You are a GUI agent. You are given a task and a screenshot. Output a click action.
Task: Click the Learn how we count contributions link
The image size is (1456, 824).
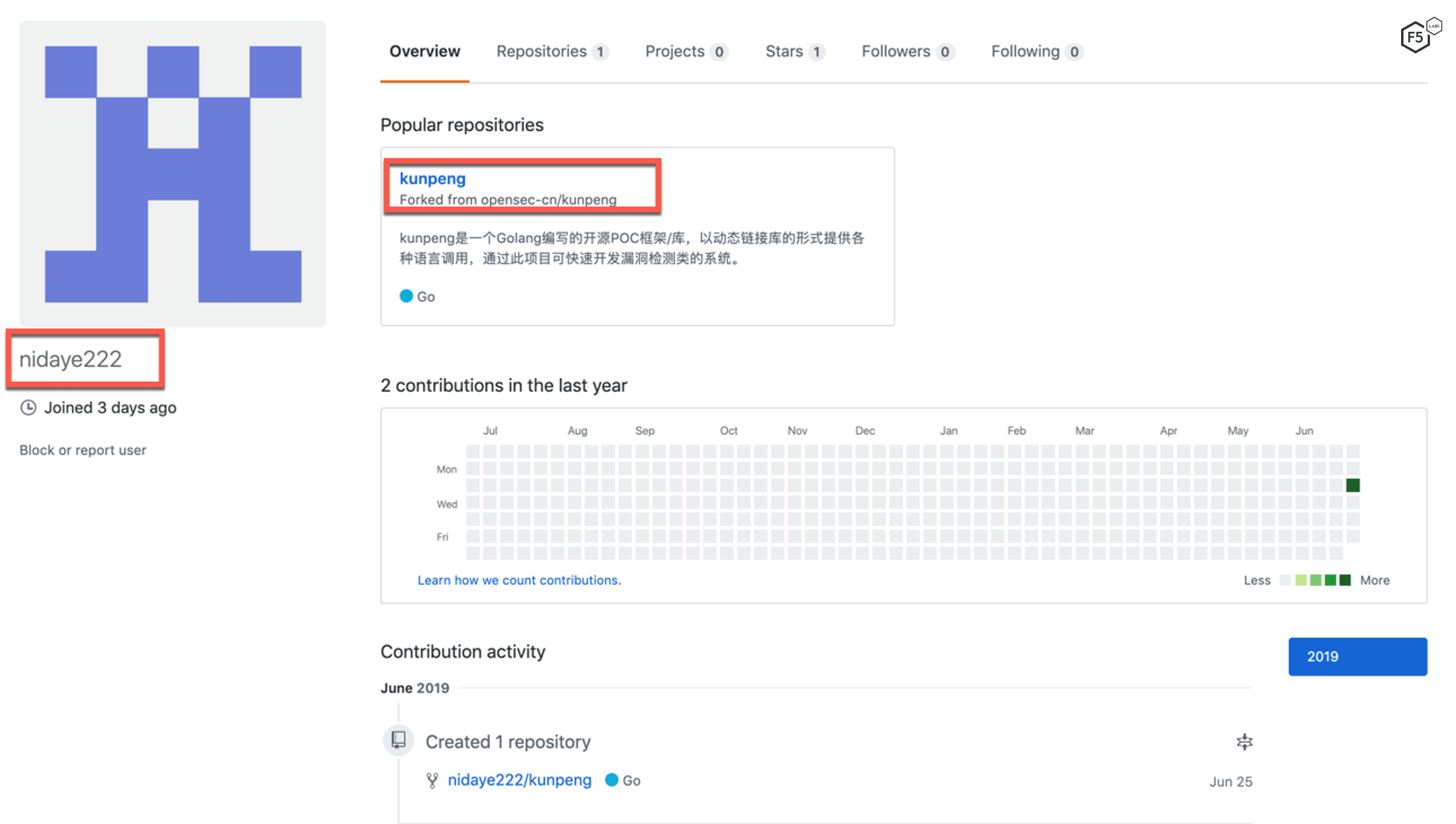click(519, 580)
